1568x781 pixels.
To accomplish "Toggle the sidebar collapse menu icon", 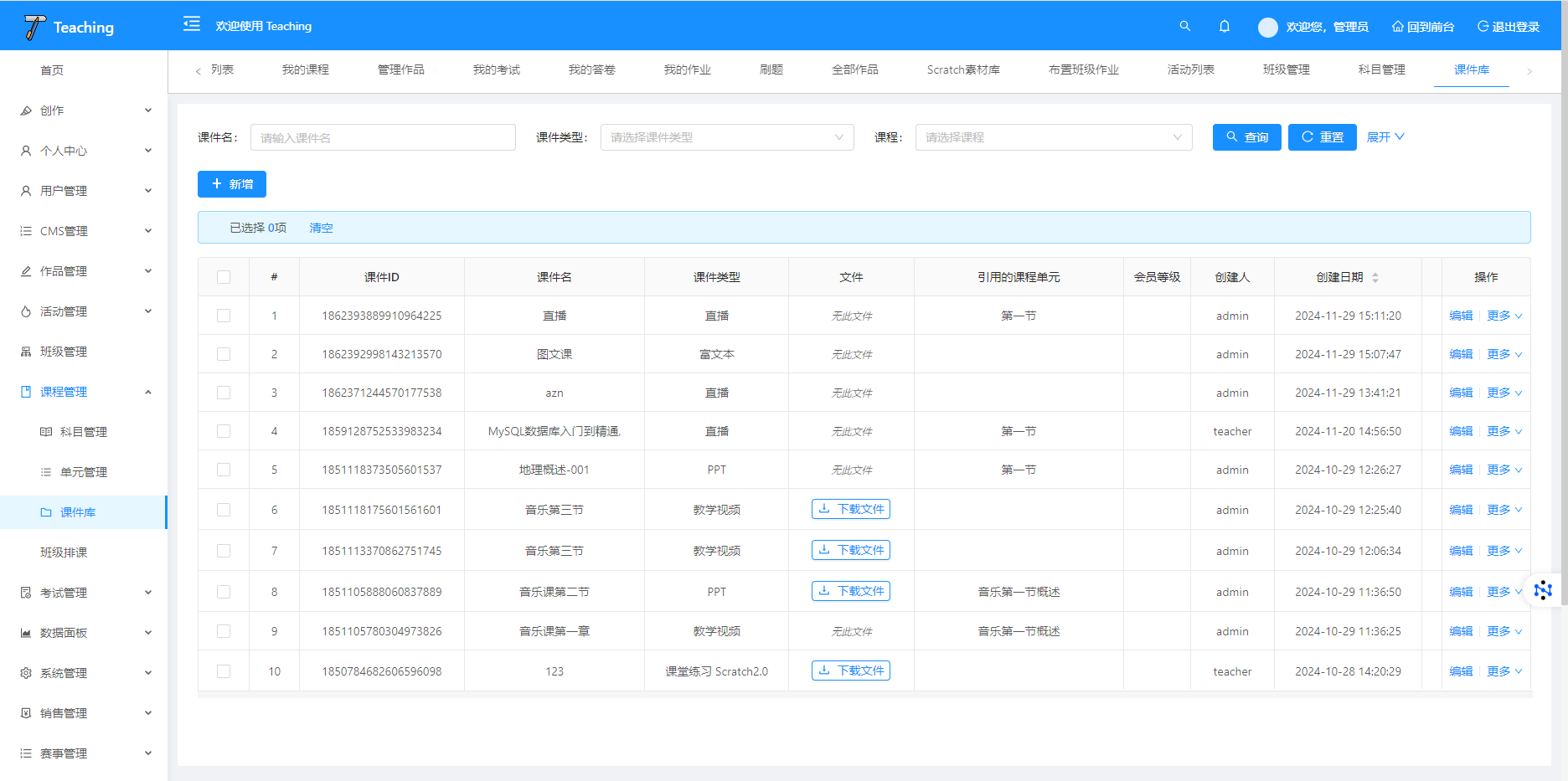I will pyautogui.click(x=192, y=24).
